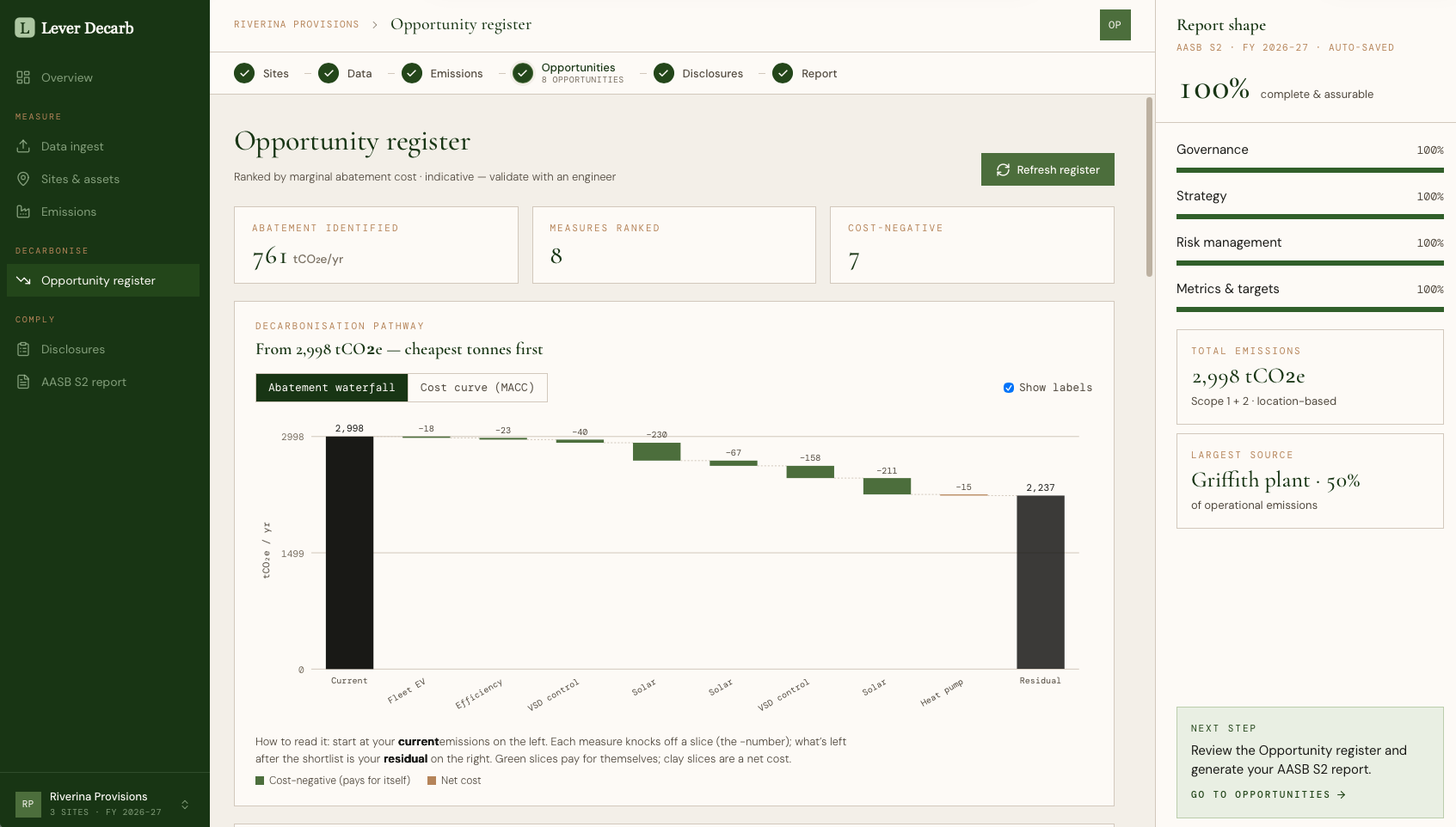Image resolution: width=1456 pixels, height=827 pixels.
Task: Open Emissions in the sidebar
Action: point(103,211)
